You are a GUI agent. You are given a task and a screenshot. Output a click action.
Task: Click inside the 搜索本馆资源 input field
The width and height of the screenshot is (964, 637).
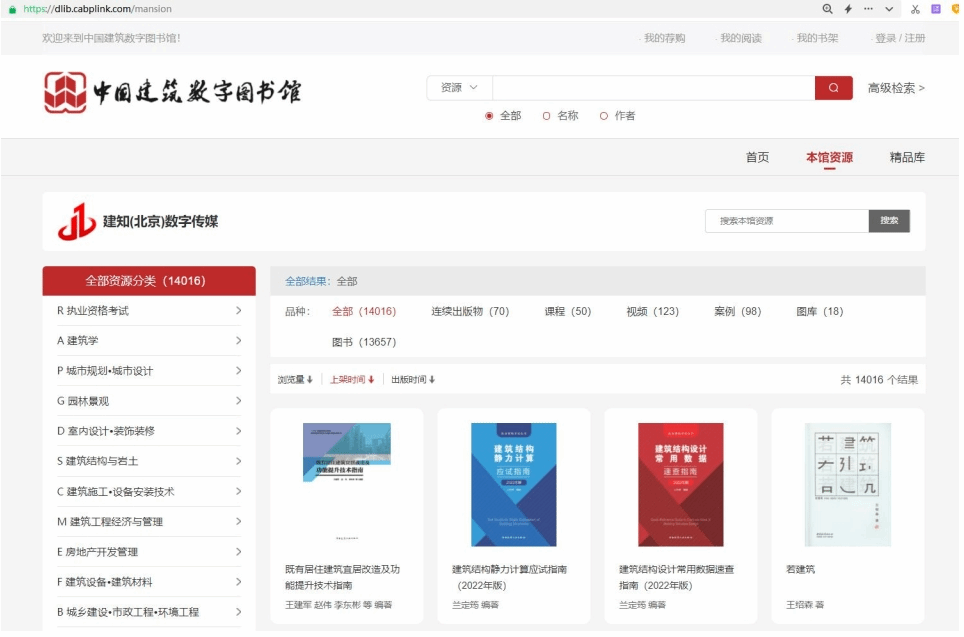point(785,221)
